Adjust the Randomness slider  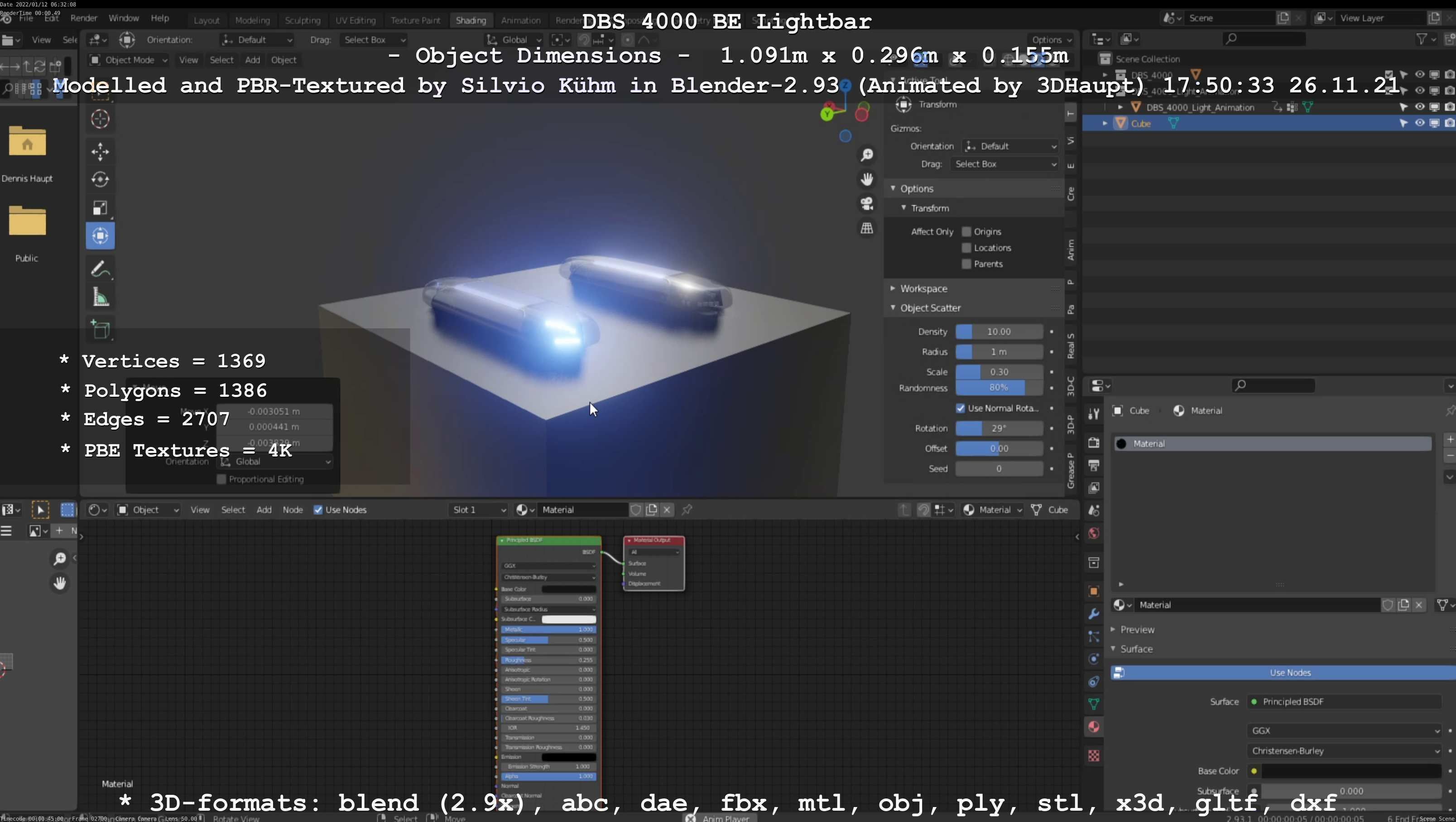[999, 388]
